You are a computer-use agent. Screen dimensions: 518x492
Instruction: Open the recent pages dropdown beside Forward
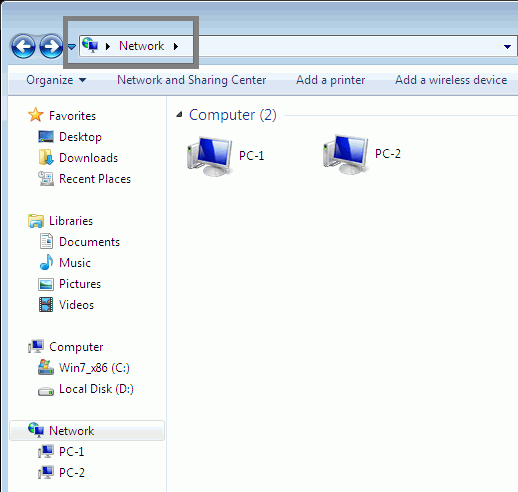(72, 47)
